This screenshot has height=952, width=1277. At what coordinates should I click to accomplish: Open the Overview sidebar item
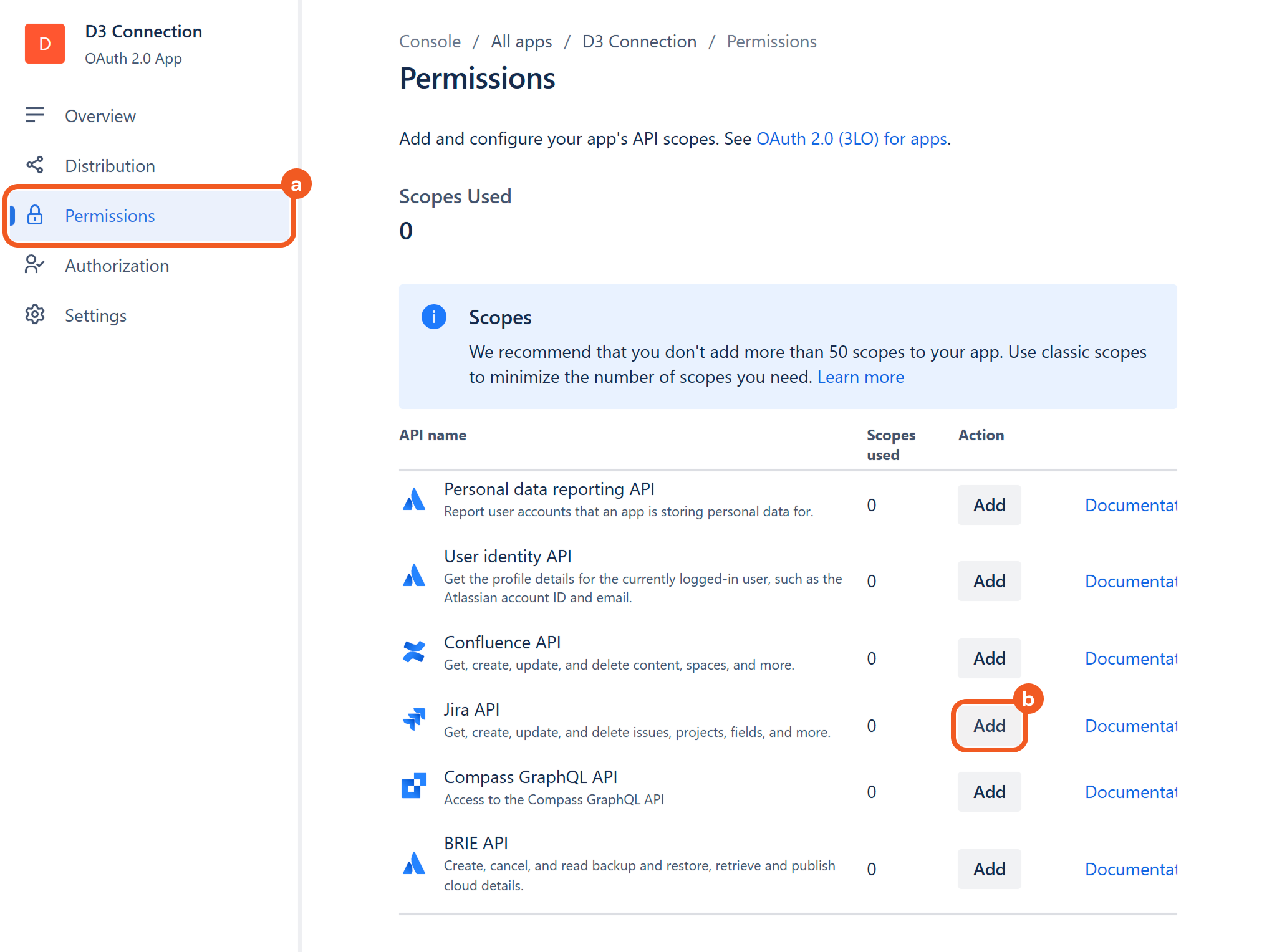(x=100, y=116)
